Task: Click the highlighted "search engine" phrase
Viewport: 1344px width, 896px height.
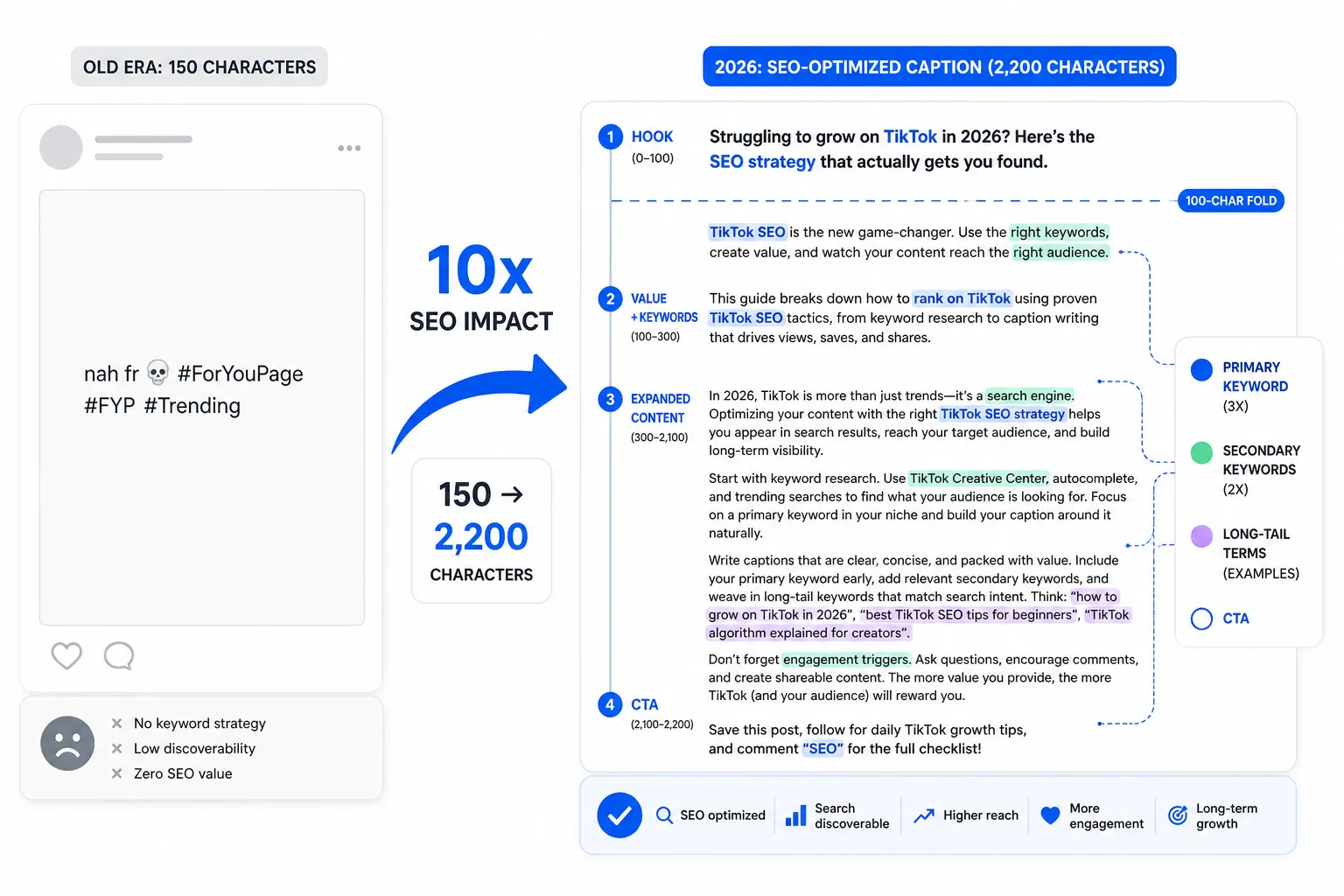Action: 1030,395
